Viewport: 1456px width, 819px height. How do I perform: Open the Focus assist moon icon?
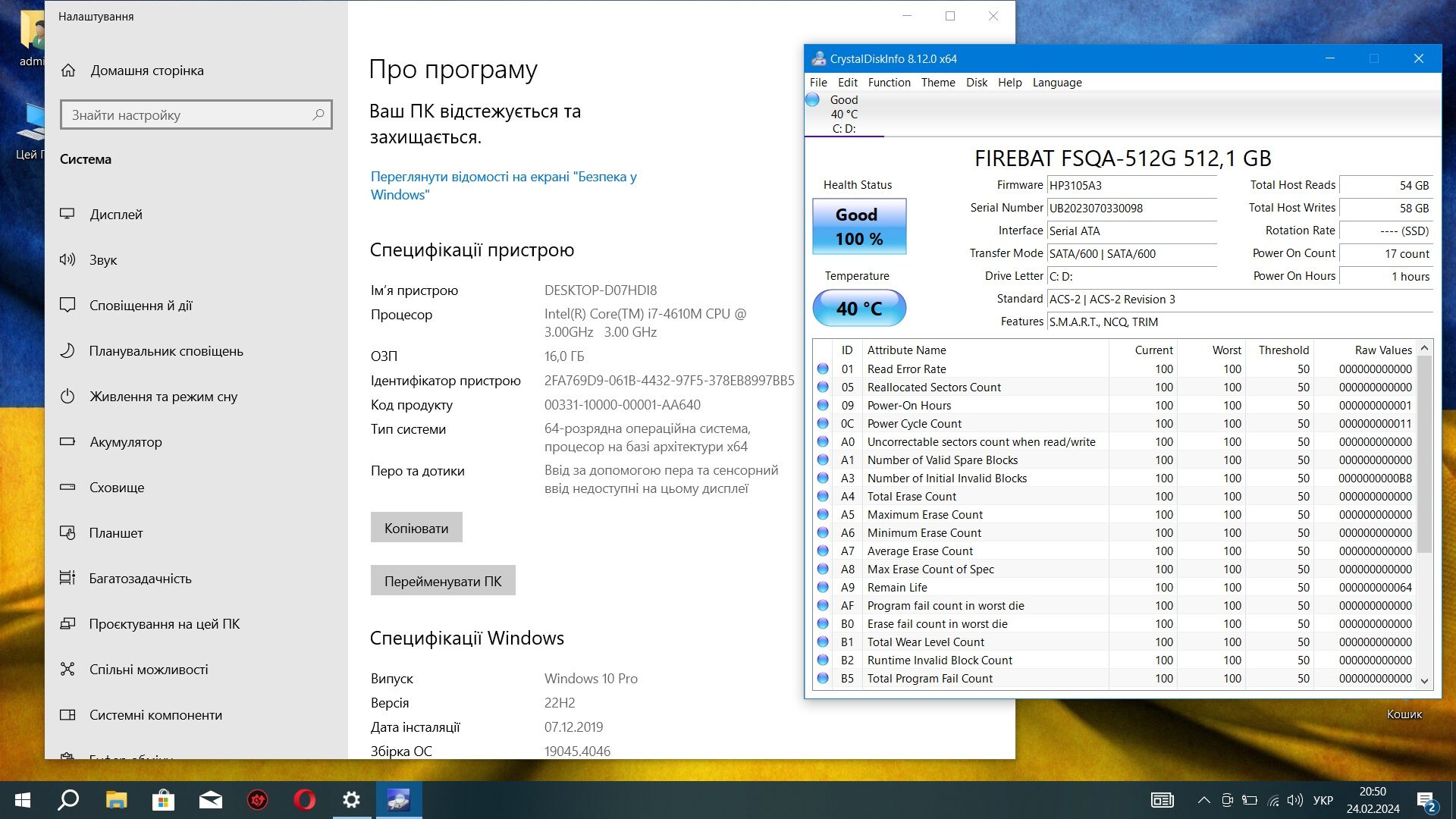coord(67,350)
